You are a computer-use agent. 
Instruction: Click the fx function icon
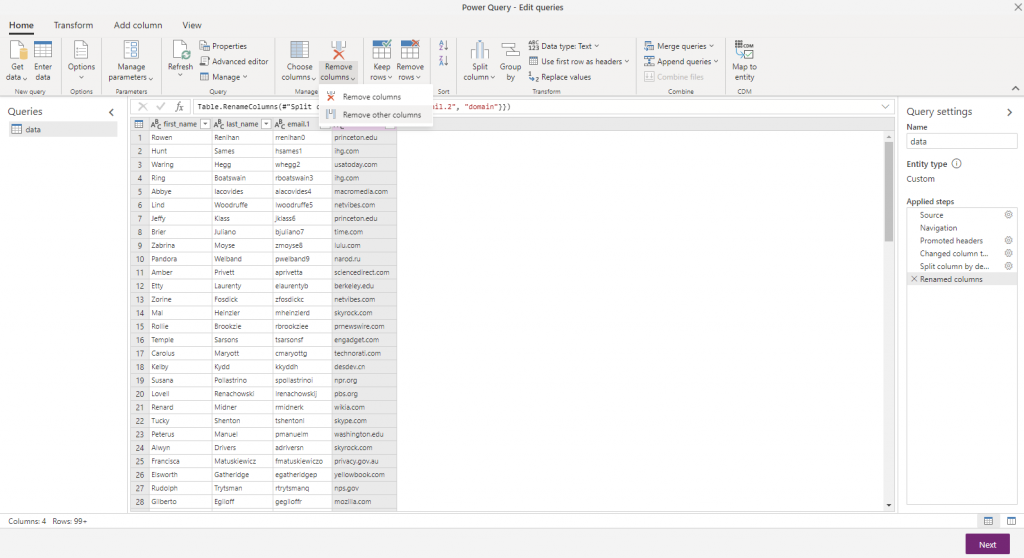[179, 107]
